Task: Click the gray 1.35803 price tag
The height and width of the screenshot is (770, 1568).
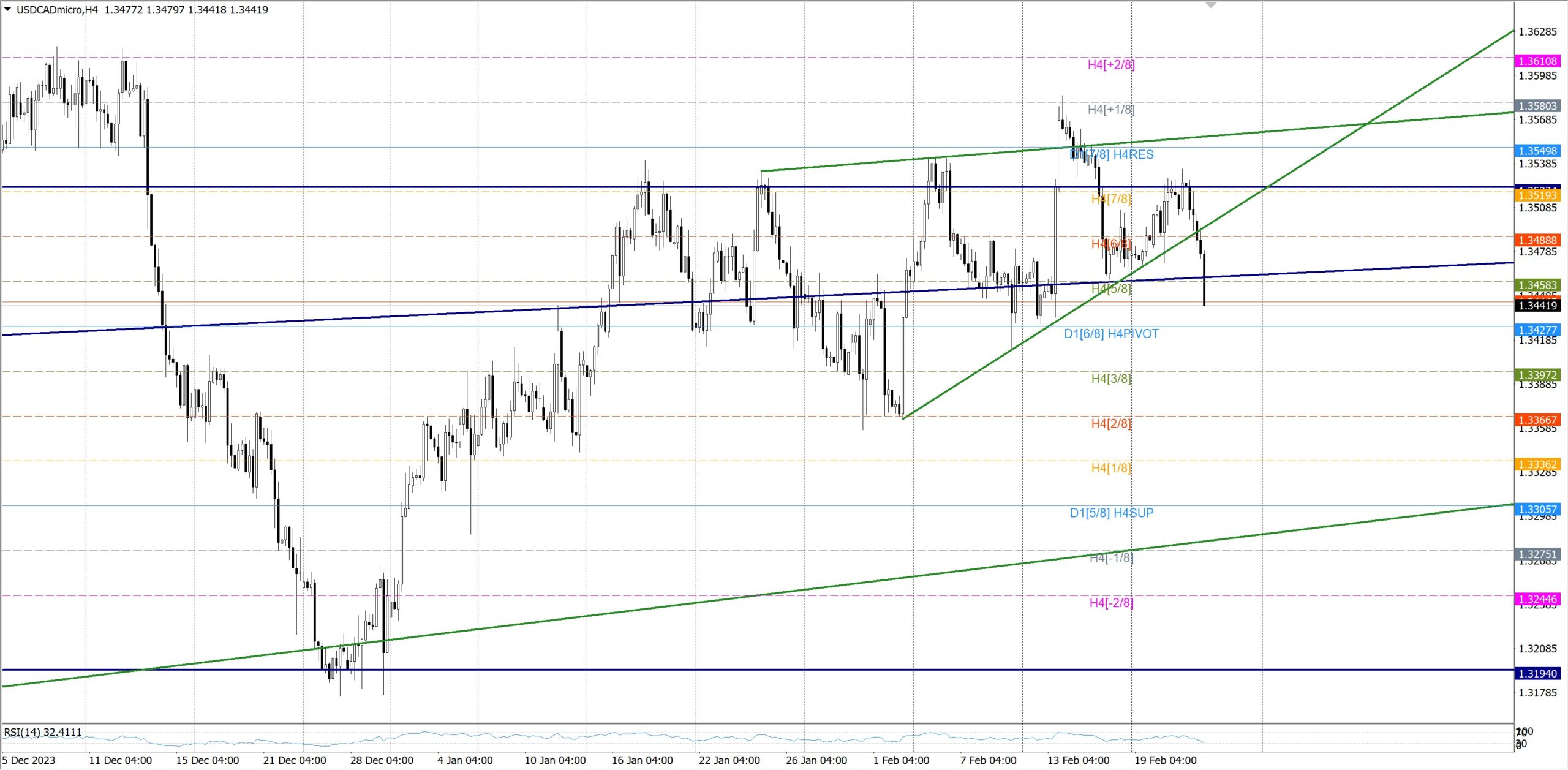Action: [x=1538, y=106]
